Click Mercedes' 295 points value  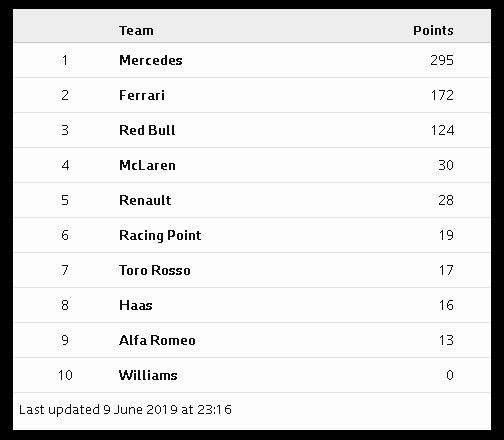tap(442, 60)
